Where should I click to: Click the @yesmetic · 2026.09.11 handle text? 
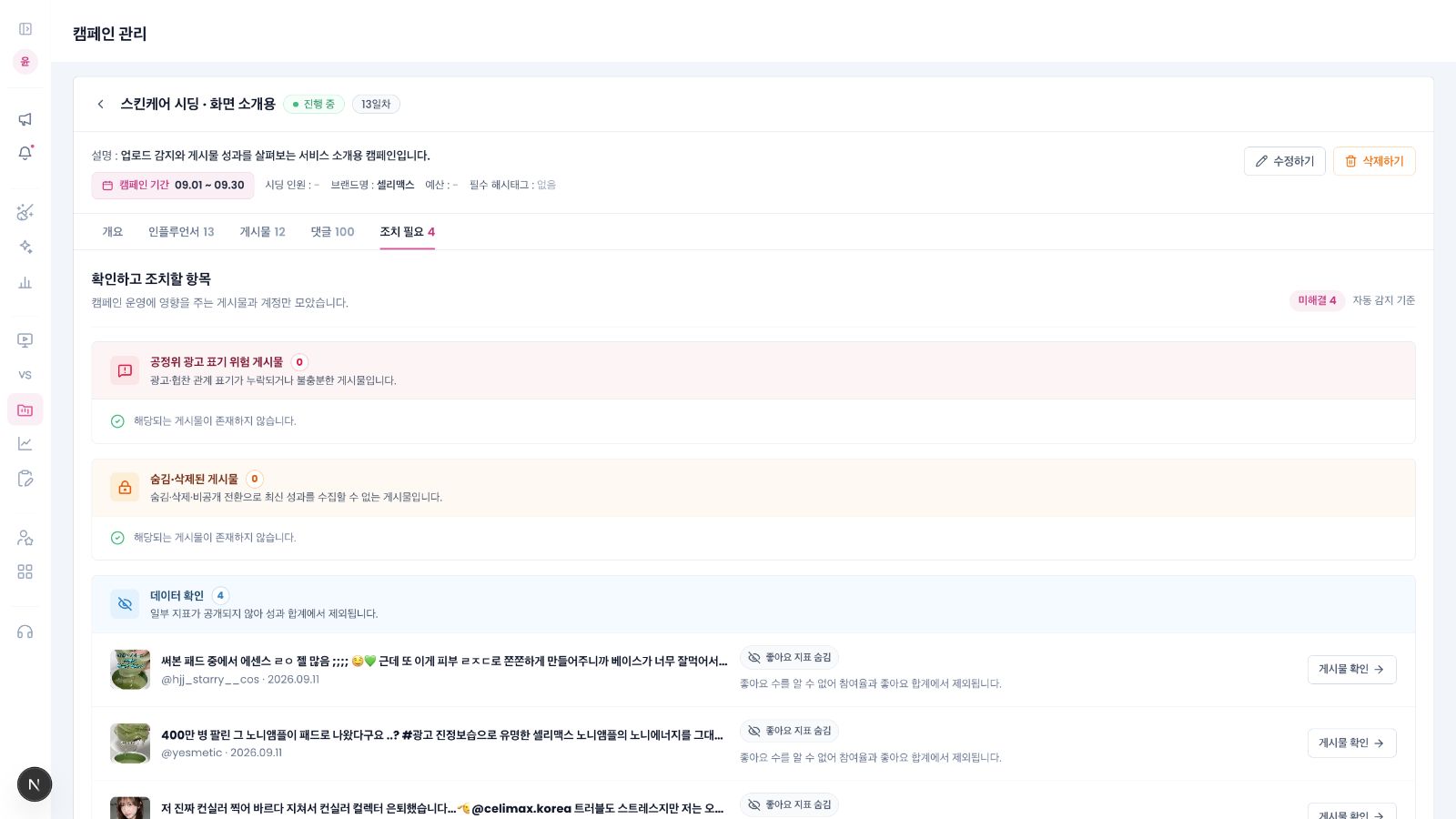(x=222, y=753)
